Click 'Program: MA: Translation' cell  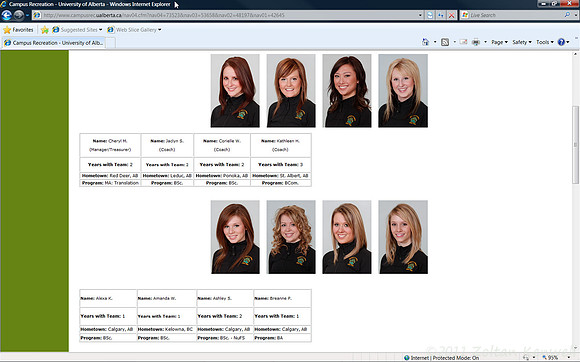click(x=110, y=183)
